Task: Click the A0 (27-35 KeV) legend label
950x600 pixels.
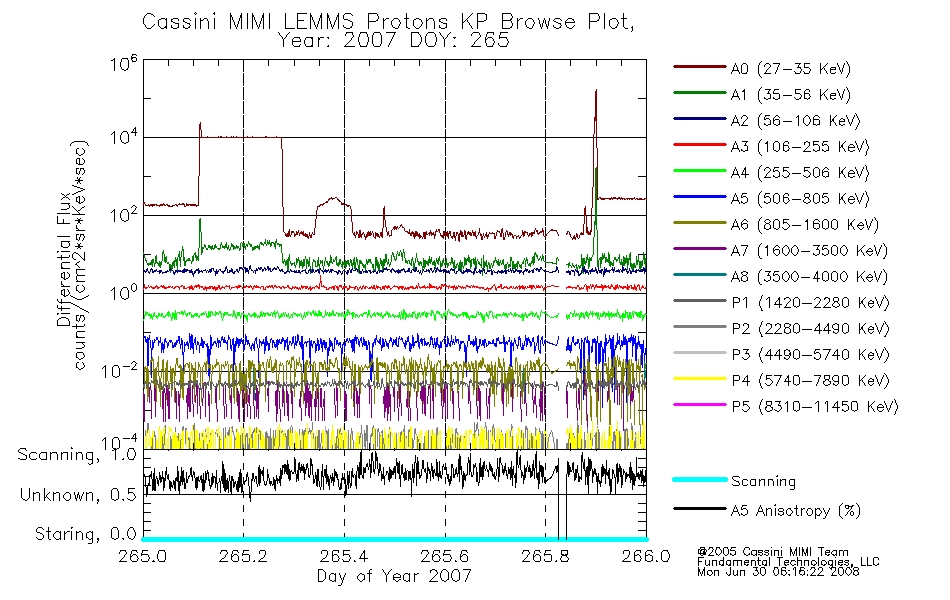Action: click(x=790, y=68)
